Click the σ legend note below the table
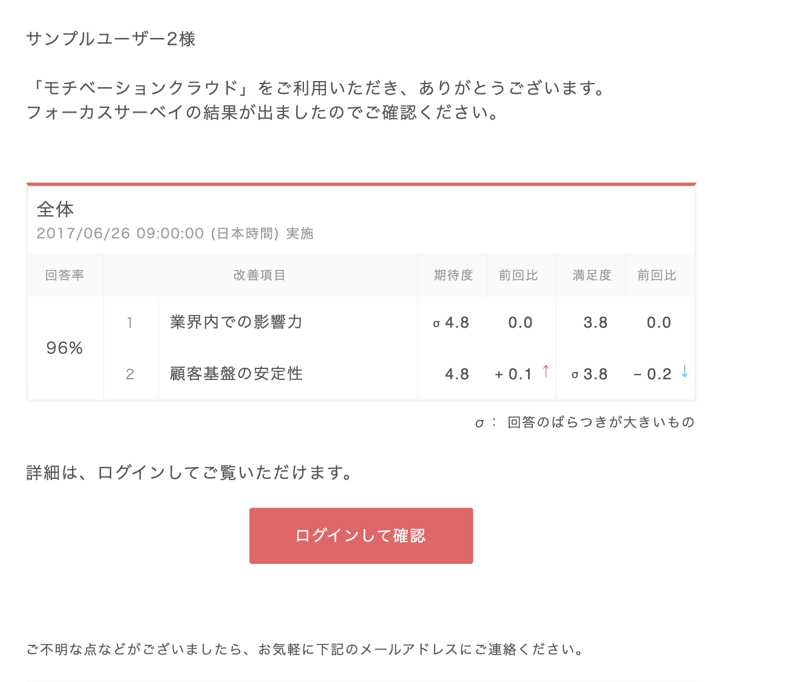 pos(586,421)
